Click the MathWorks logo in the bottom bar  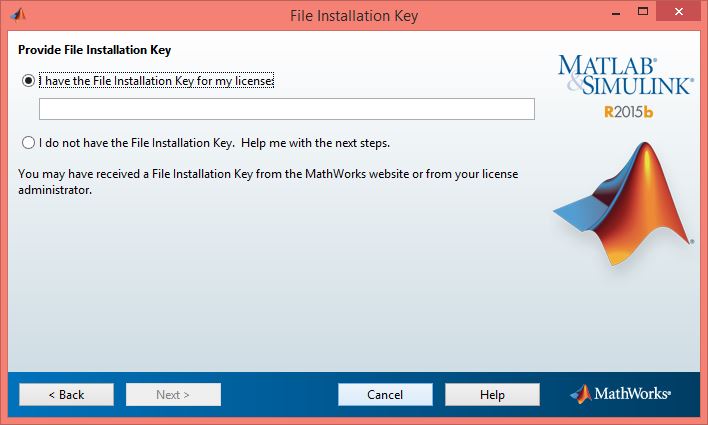click(x=620, y=394)
